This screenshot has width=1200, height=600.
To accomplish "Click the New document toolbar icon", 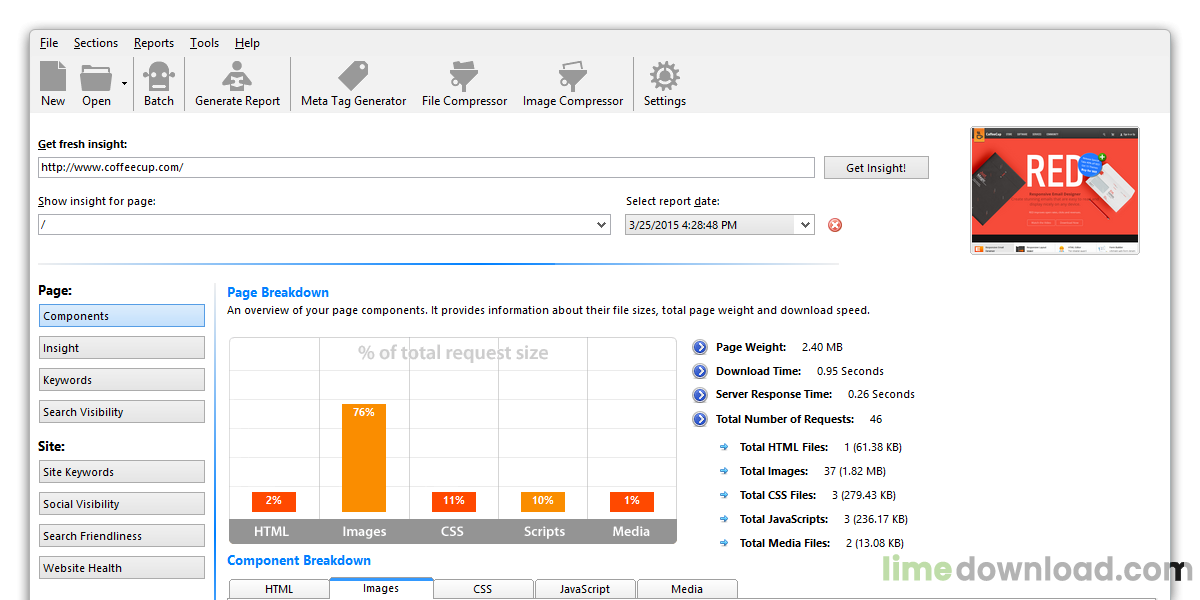I will (x=53, y=78).
